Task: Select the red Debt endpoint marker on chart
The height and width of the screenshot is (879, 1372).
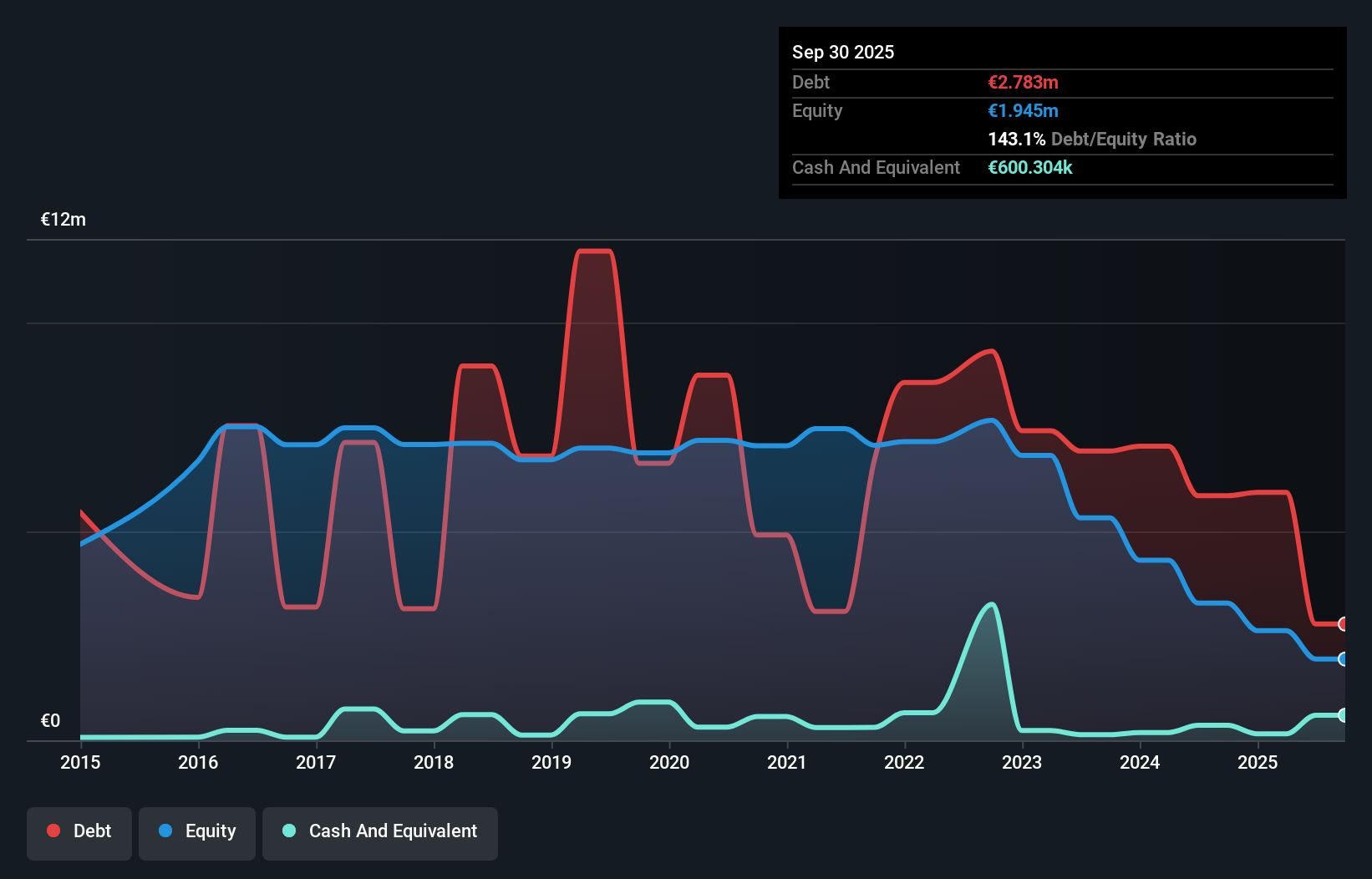Action: click(x=1341, y=624)
